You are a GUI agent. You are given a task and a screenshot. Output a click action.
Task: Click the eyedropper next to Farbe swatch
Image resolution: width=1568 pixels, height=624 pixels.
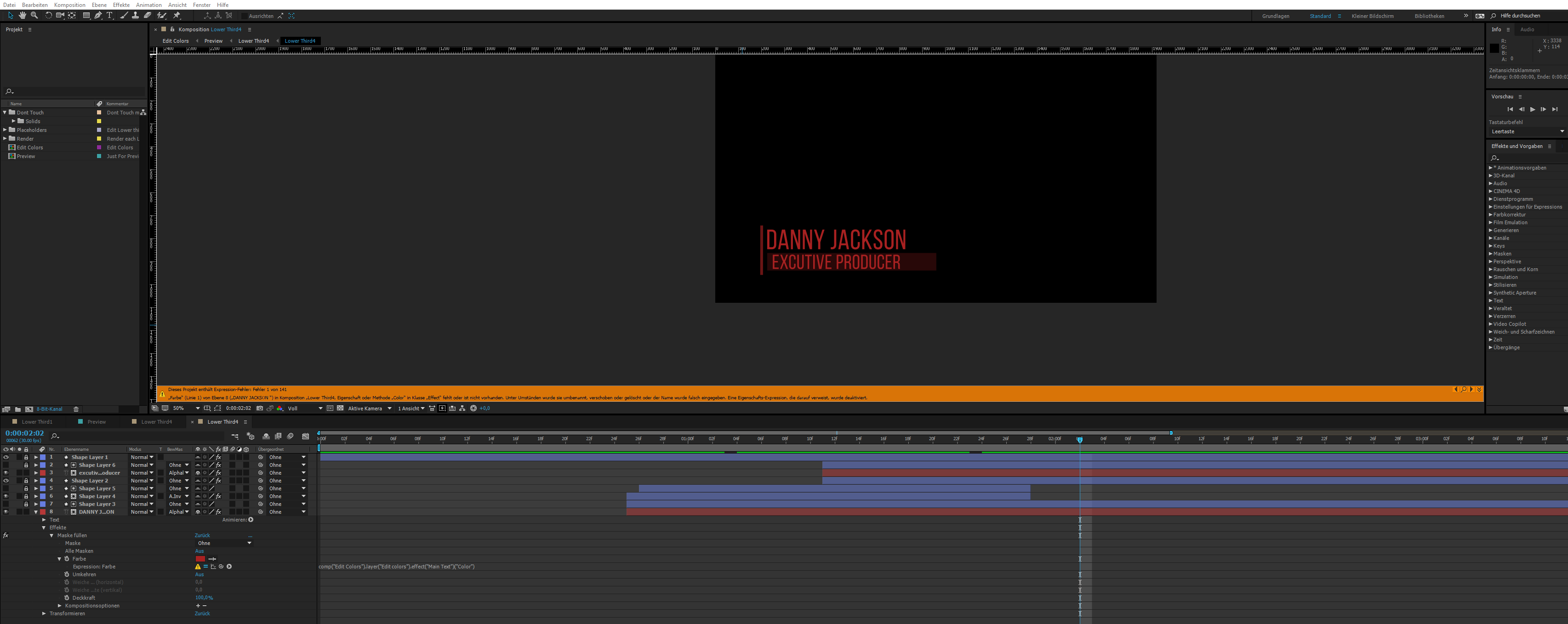(212, 559)
